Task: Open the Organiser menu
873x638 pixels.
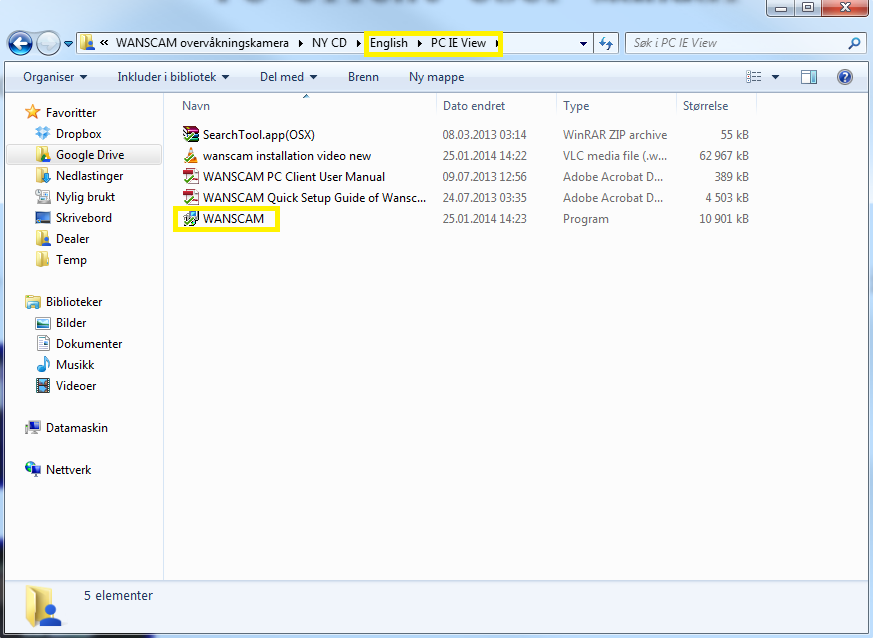Action: click(x=55, y=77)
